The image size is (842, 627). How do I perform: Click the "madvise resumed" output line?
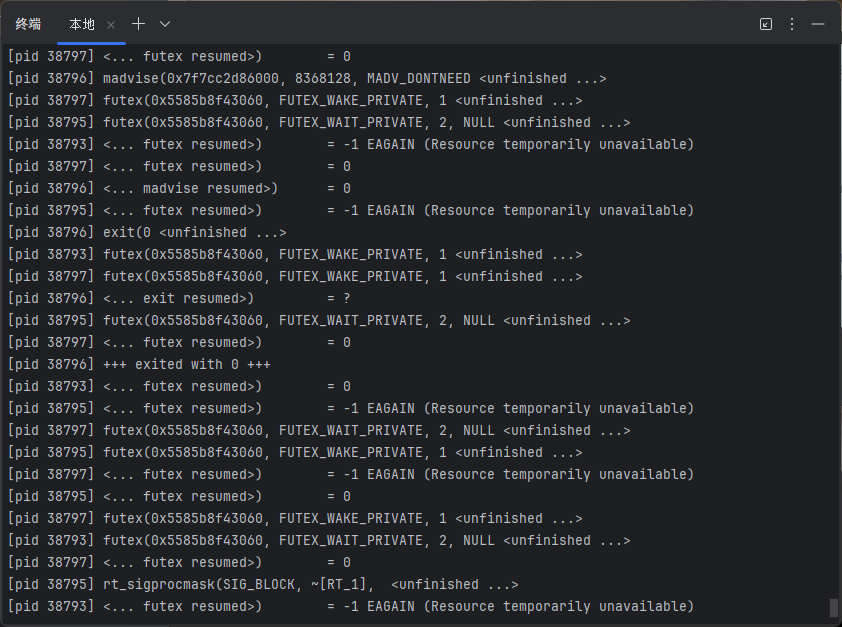(x=226, y=189)
